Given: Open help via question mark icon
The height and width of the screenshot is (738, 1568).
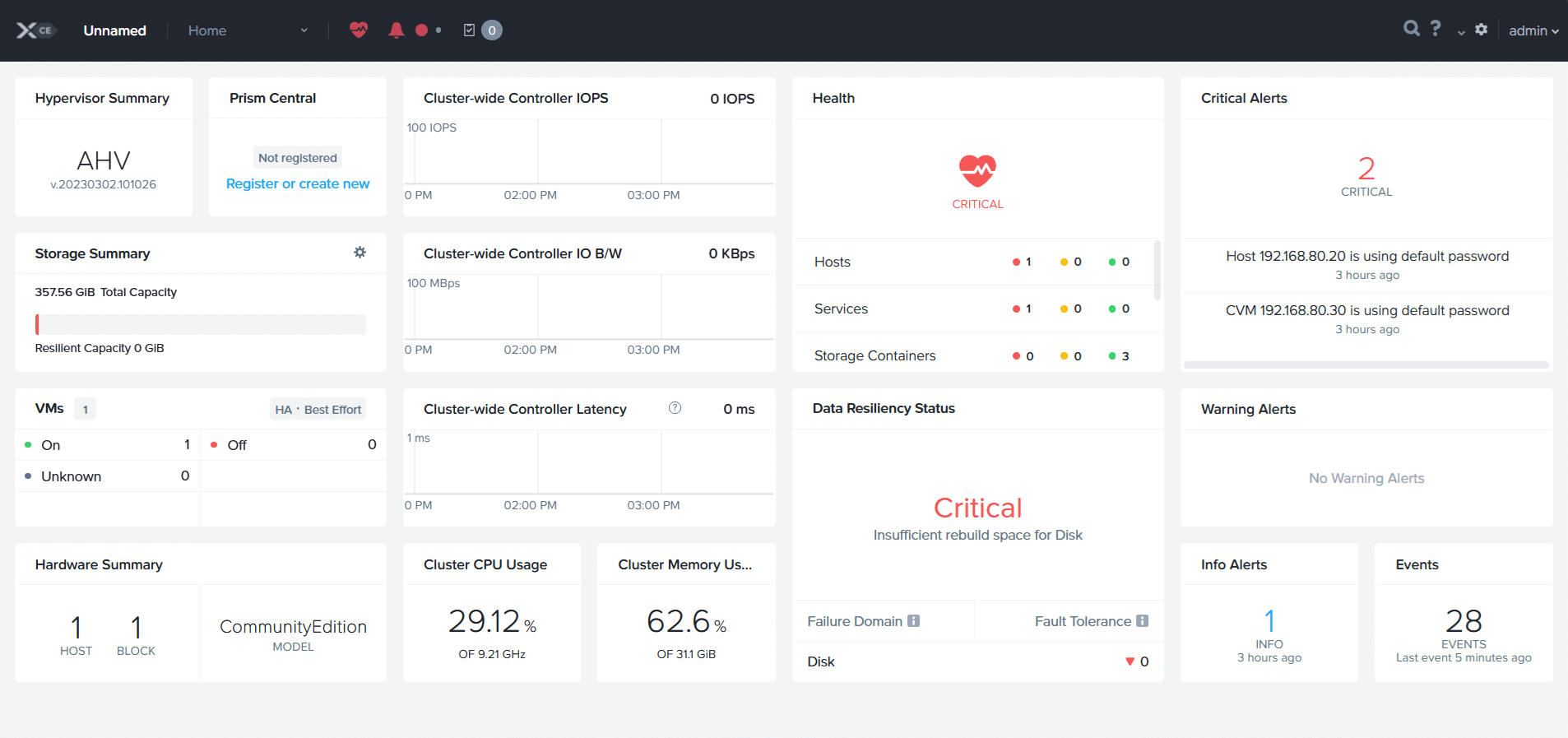Looking at the screenshot, I should (x=1436, y=29).
